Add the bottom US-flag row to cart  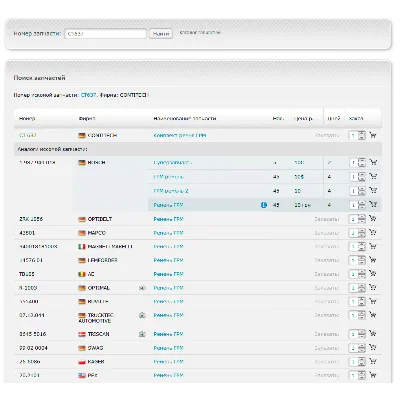(373, 375)
